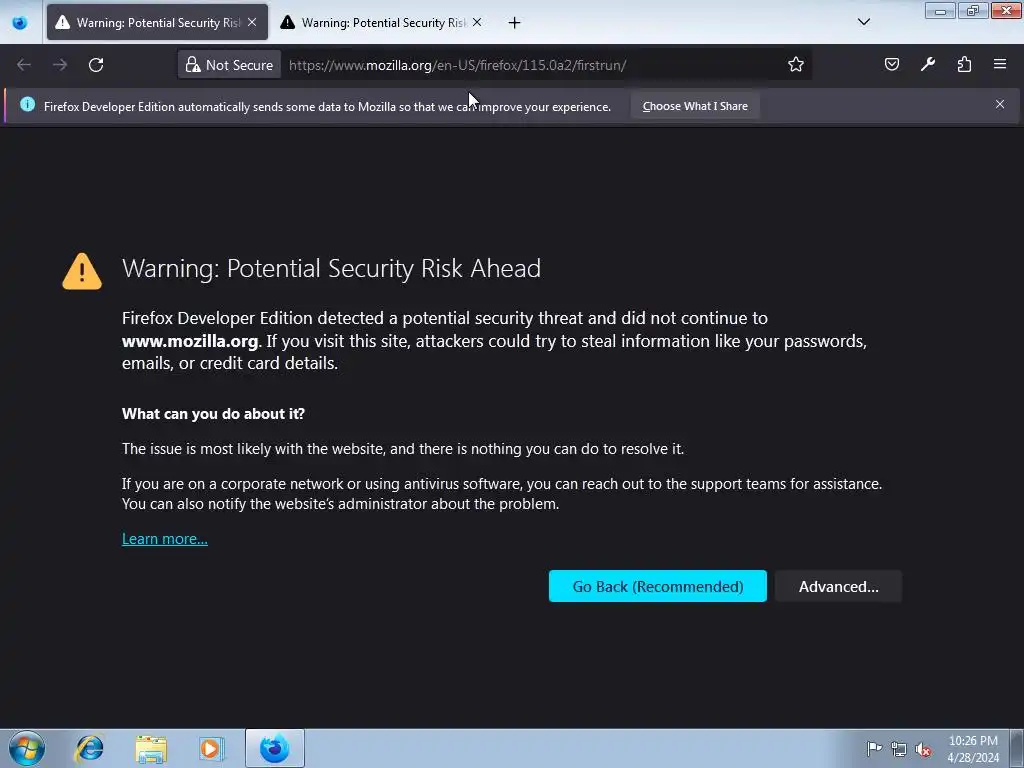1024x768 pixels.
Task: Click the 'Warning: Potential Security Risk Ahead' heading
Action: coord(331,268)
